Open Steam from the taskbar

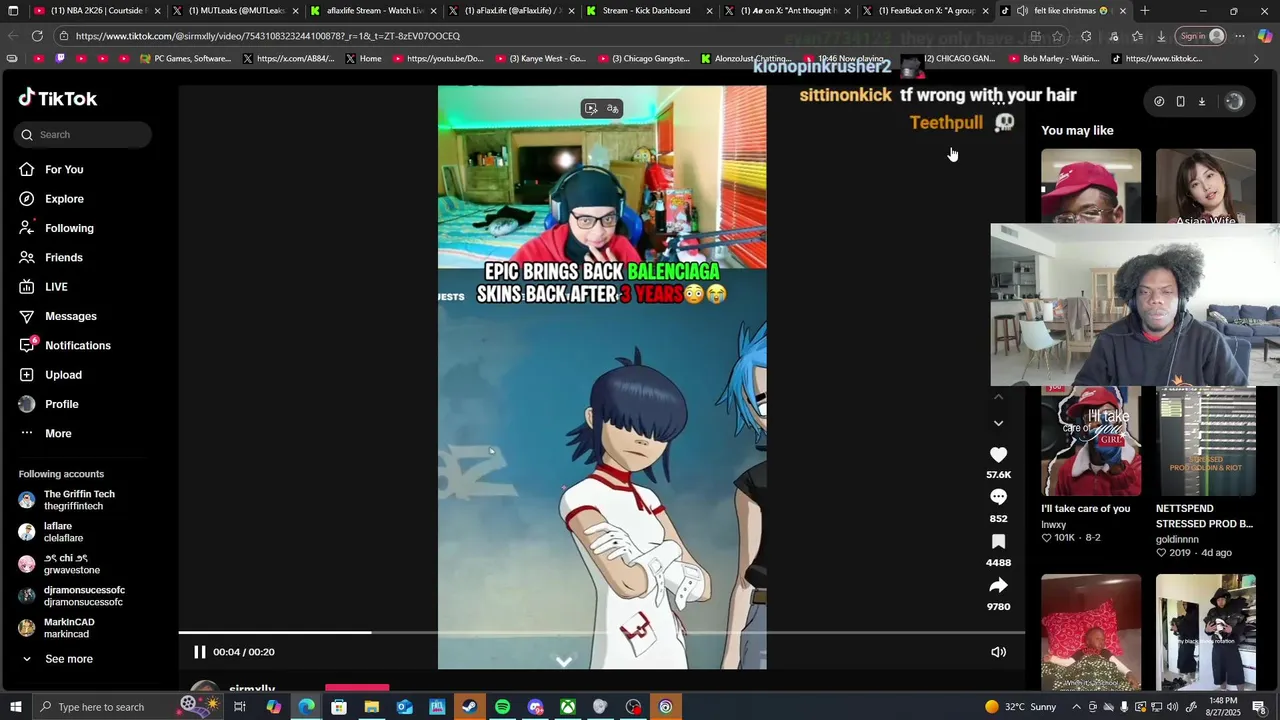point(469,707)
